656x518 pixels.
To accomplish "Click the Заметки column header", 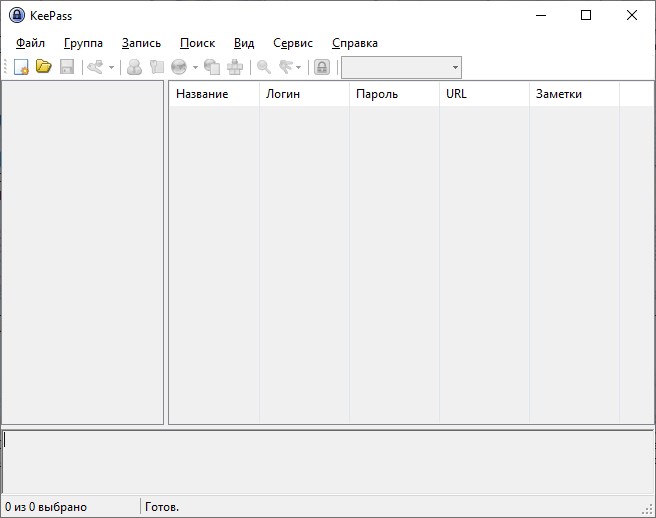I will click(x=559, y=94).
